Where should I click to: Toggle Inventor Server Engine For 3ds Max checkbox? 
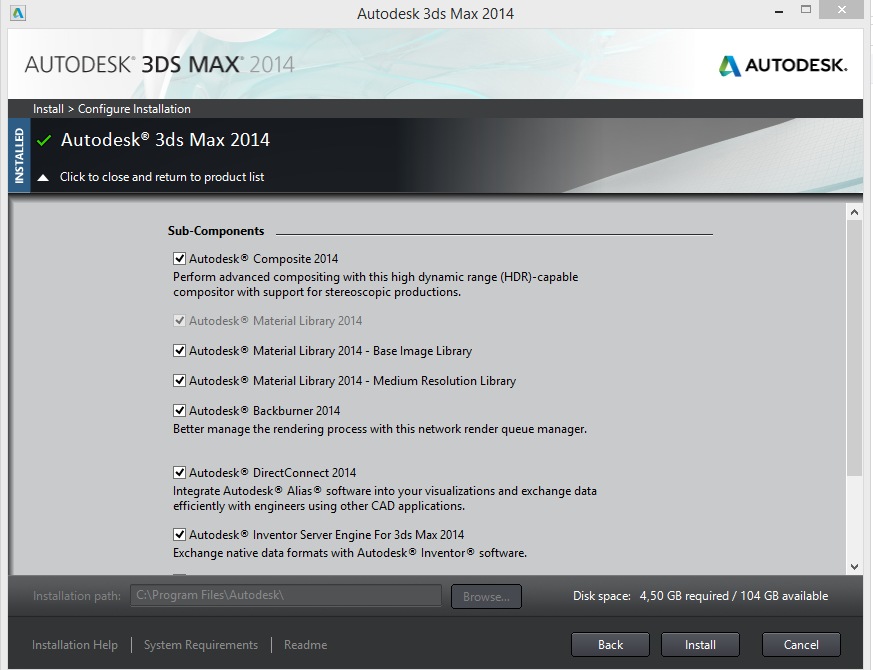[x=179, y=535]
